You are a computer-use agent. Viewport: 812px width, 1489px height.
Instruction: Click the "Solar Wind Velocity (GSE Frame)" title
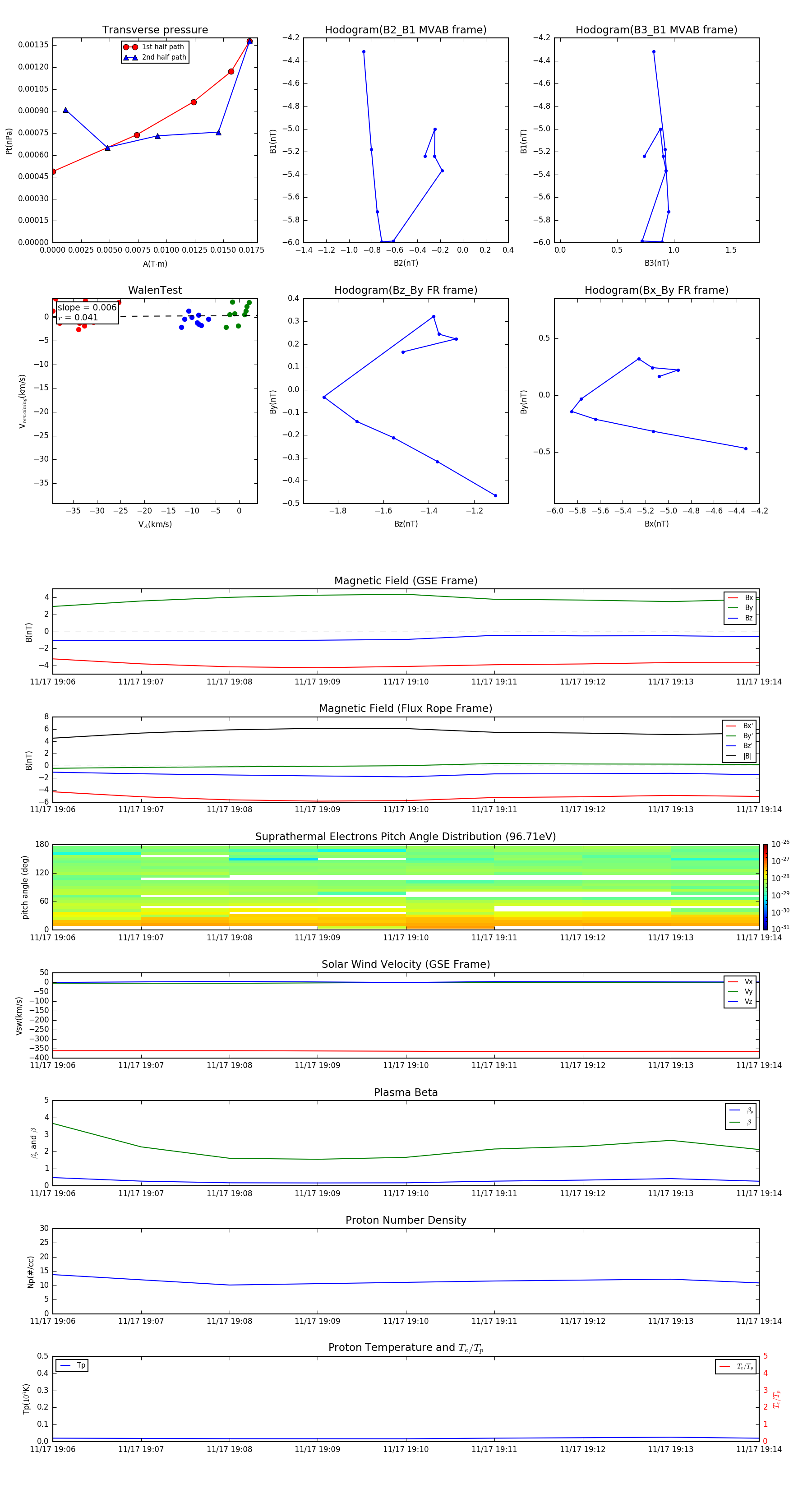coord(406,964)
